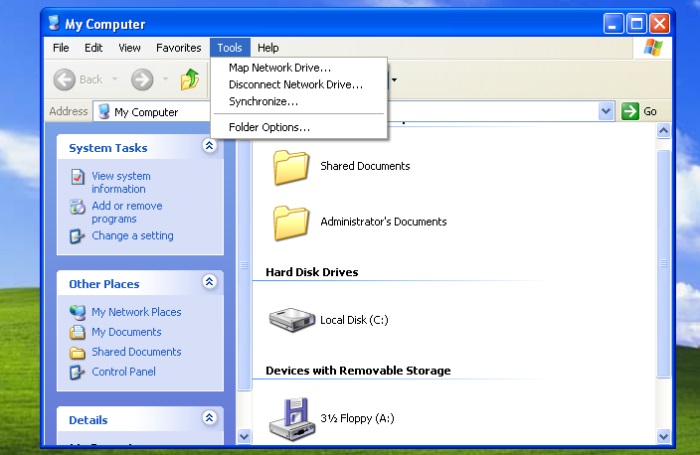Click the My Documents sidebar icon
700x455 pixels.
point(77,332)
